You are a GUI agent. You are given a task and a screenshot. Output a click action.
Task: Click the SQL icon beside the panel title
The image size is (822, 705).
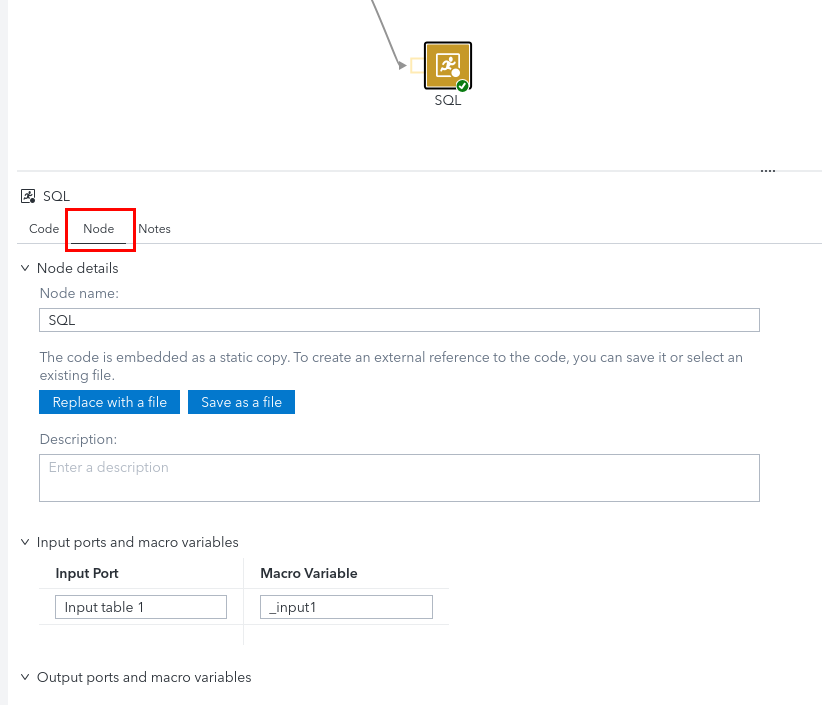28,196
